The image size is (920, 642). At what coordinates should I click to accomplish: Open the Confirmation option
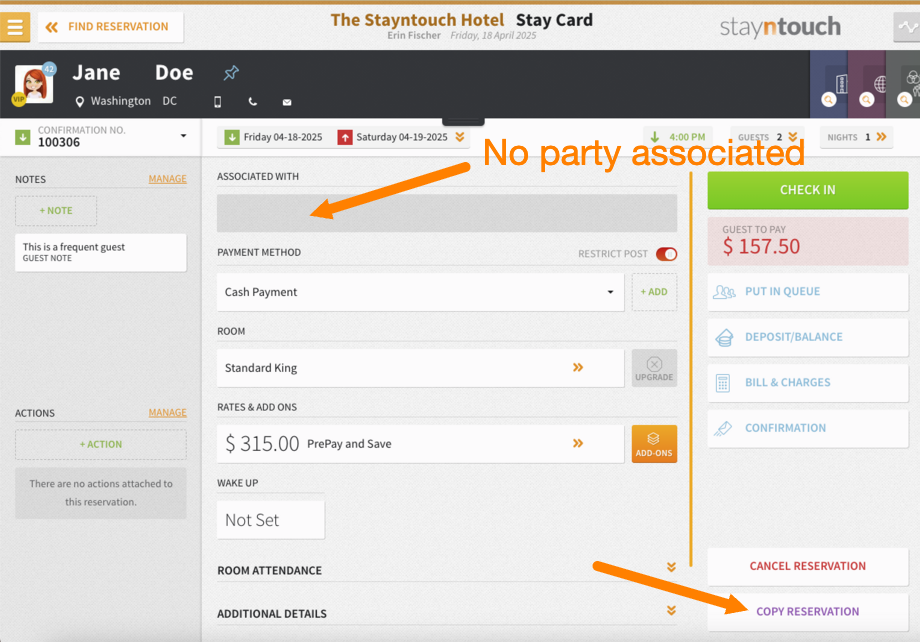click(808, 428)
